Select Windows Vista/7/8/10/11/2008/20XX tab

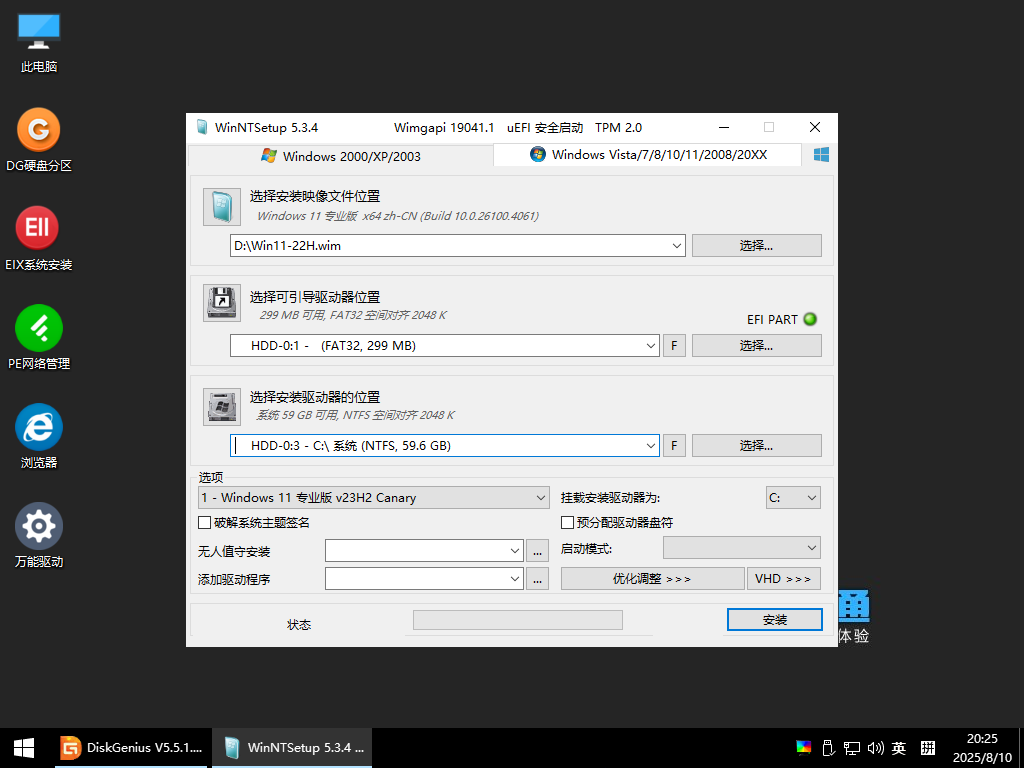point(648,155)
